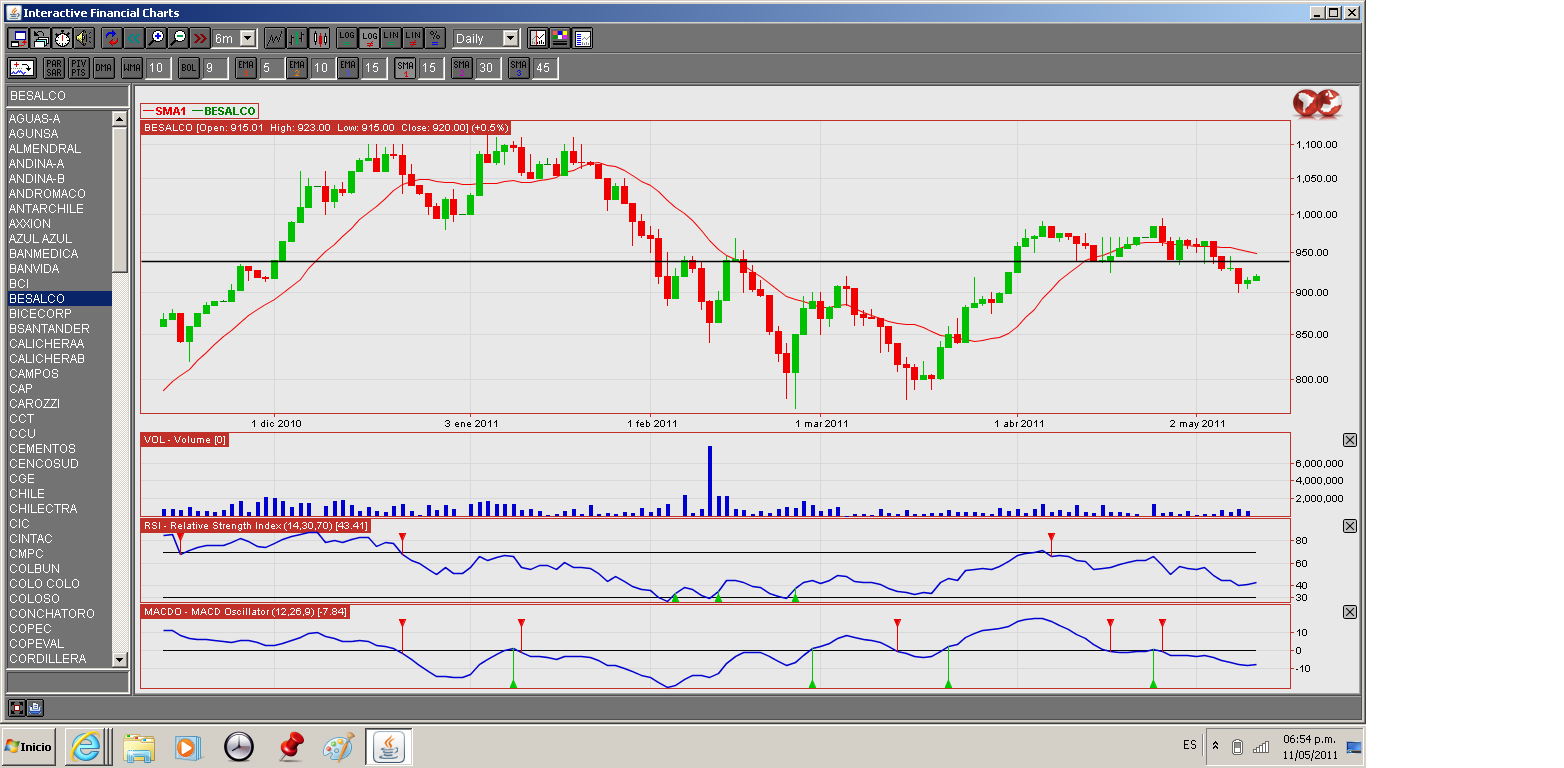Image resolution: width=1564 pixels, height=768 pixels.
Task: Click the WMA period field showing 10
Action: coord(155,68)
